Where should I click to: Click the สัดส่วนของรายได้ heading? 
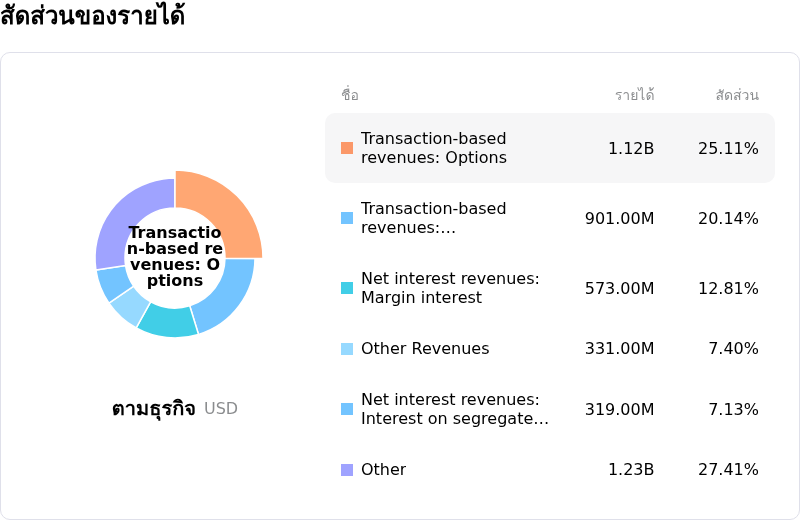click(92, 15)
